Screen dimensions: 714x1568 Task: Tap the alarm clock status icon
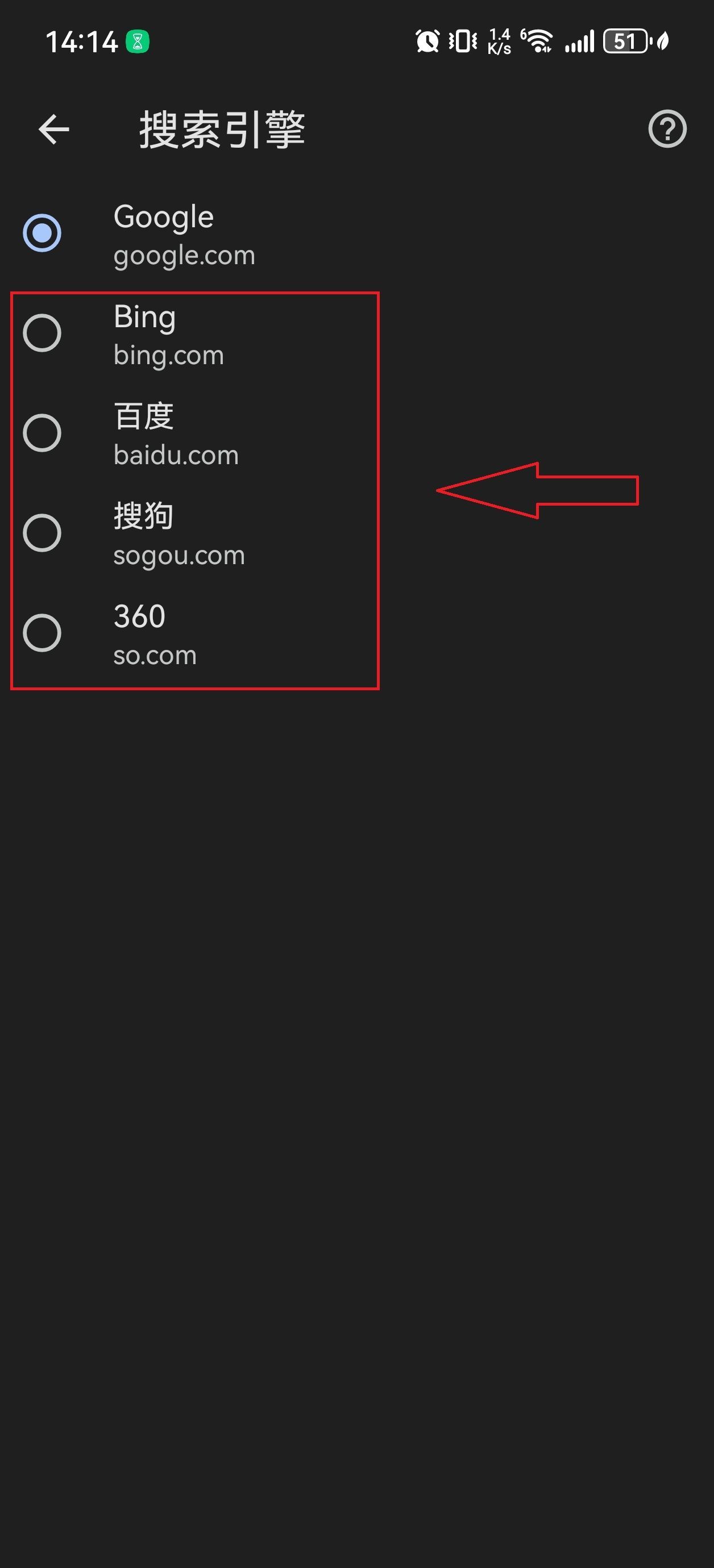click(427, 41)
